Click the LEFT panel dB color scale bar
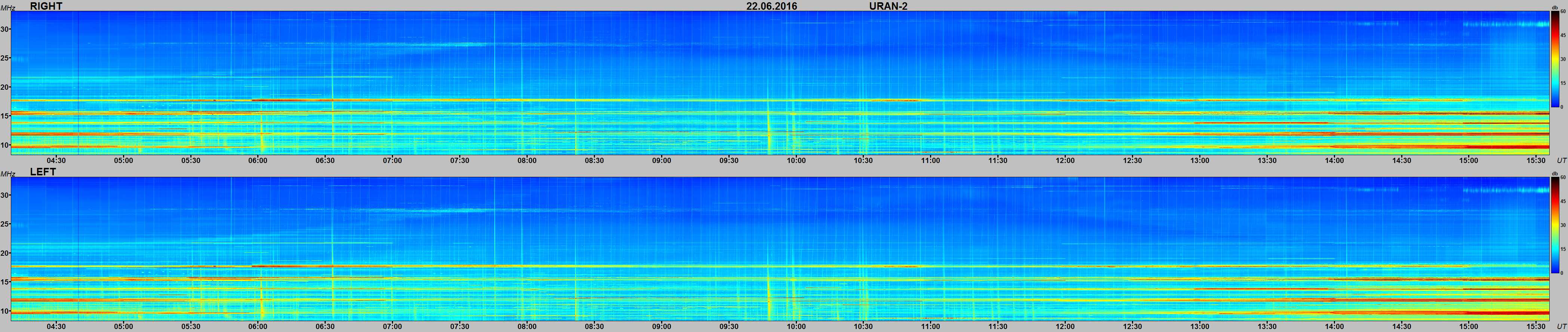This screenshot has width=1568, height=332. (1555, 225)
